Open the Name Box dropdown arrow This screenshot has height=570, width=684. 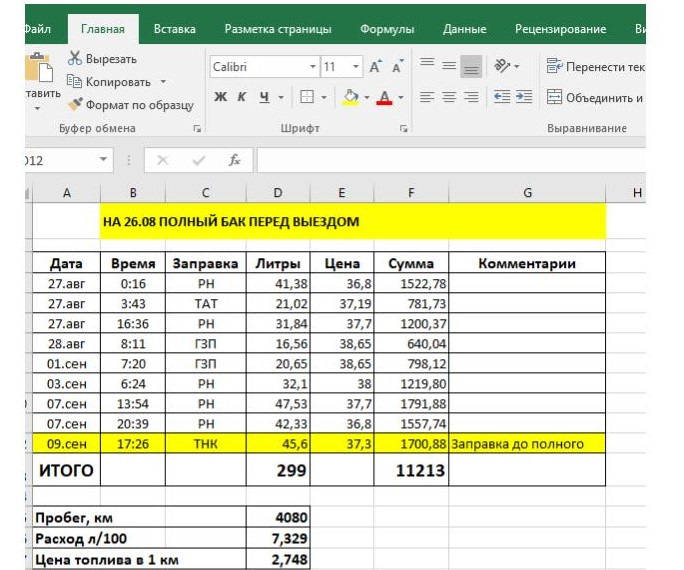[x=104, y=160]
